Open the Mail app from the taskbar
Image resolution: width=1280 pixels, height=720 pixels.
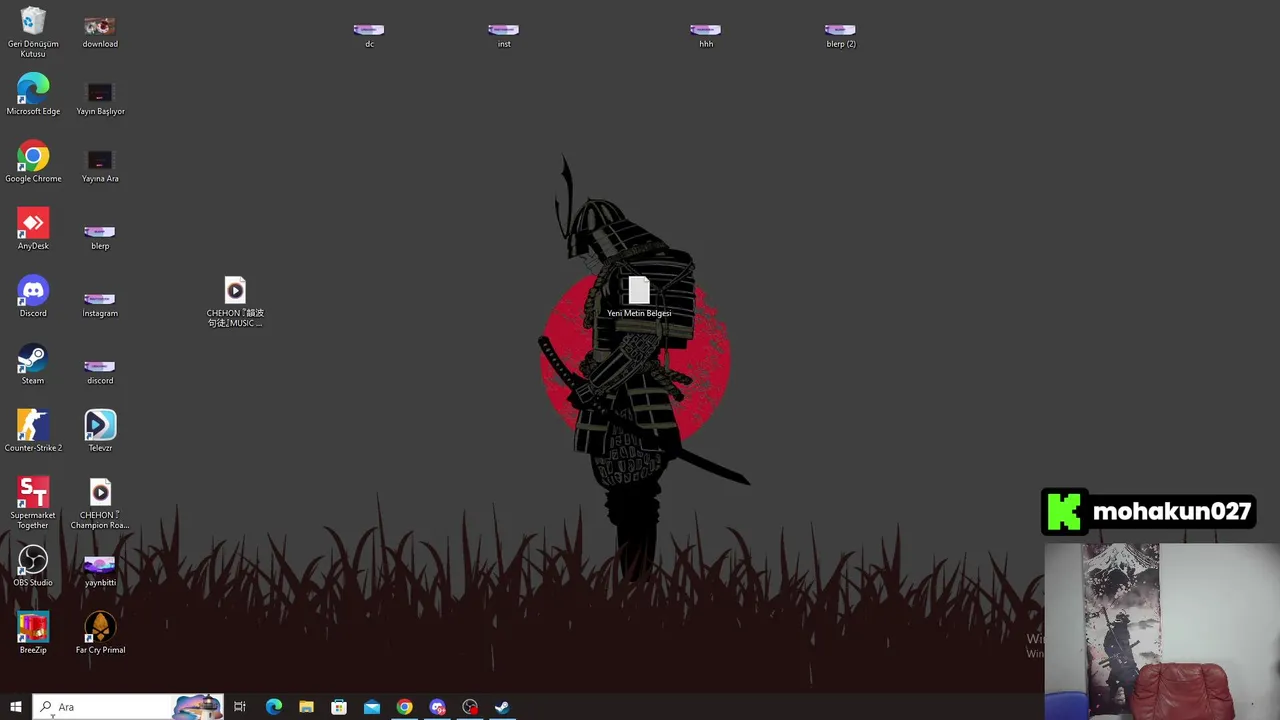[372, 707]
